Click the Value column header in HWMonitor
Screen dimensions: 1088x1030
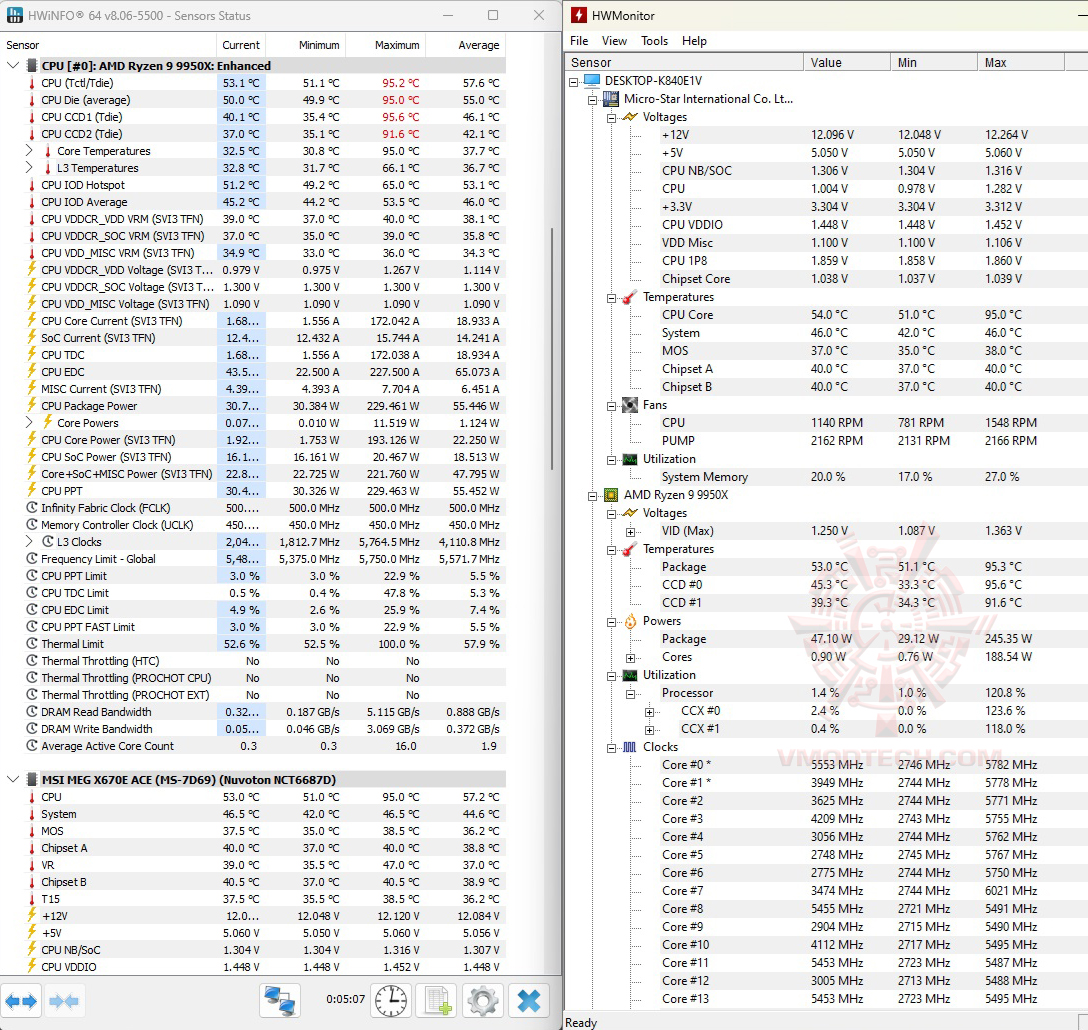847,62
